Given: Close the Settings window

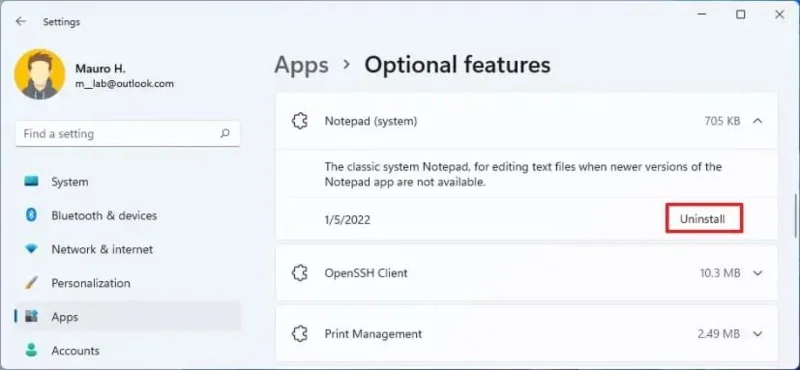Looking at the screenshot, I should click(780, 15).
